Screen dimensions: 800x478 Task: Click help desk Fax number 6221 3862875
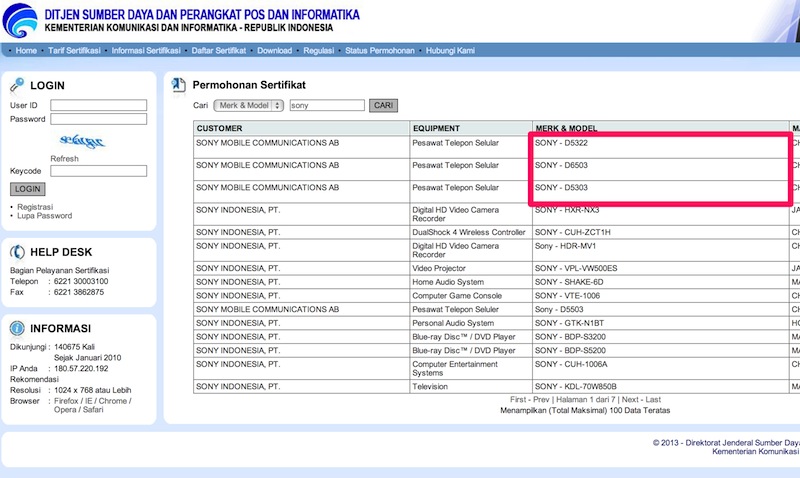point(79,292)
